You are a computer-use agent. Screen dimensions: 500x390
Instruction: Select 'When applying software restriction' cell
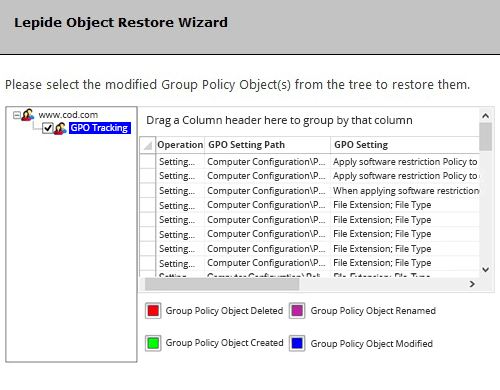click(405, 191)
